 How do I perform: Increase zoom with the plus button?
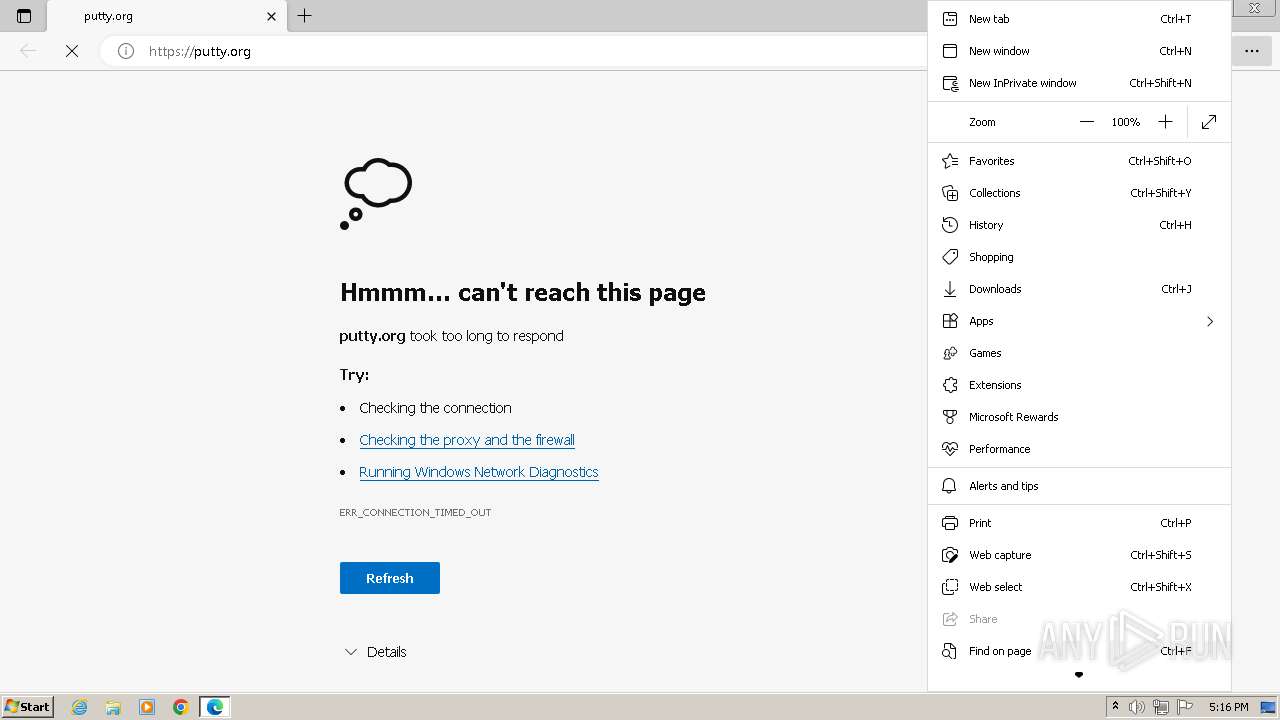1165,122
